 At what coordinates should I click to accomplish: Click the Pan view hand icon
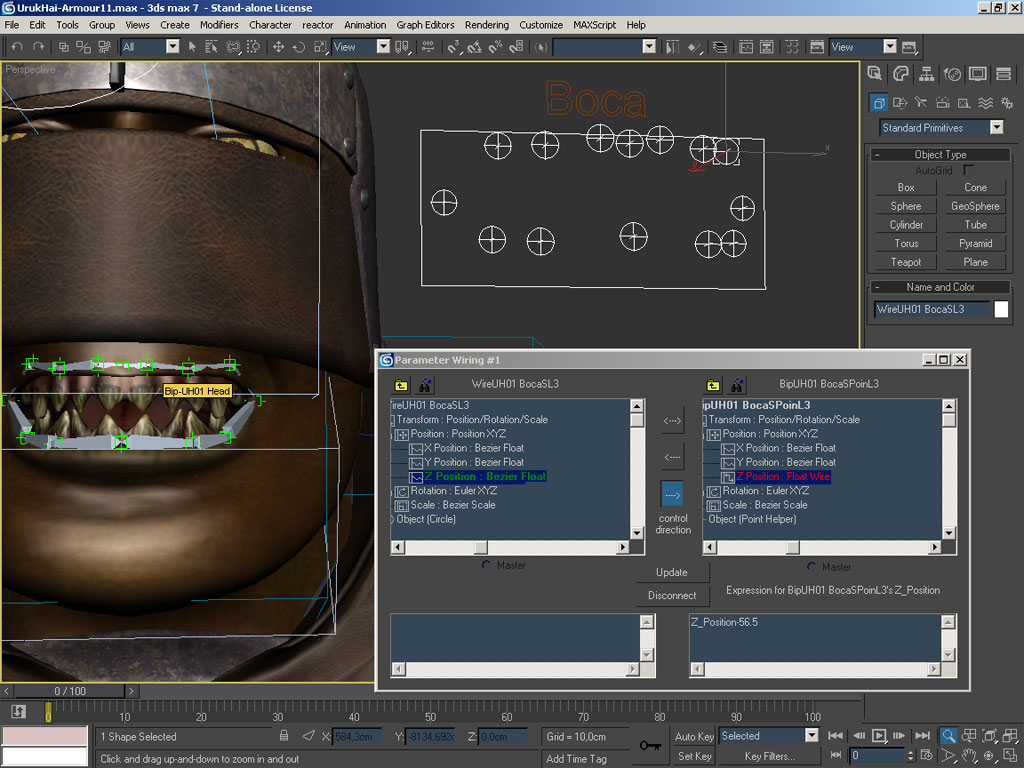pos(969,756)
